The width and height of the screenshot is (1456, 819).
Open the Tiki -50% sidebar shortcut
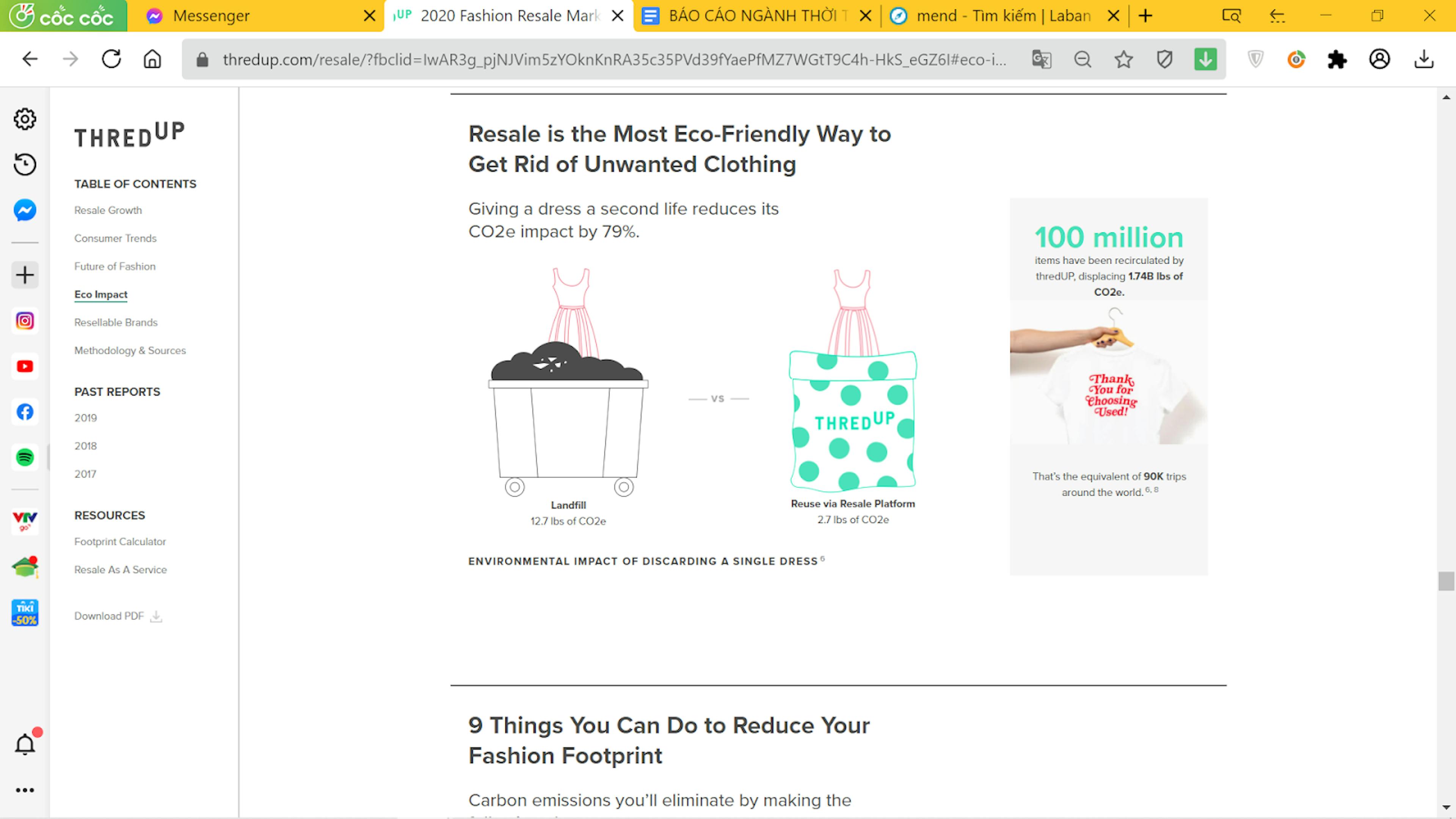point(25,613)
